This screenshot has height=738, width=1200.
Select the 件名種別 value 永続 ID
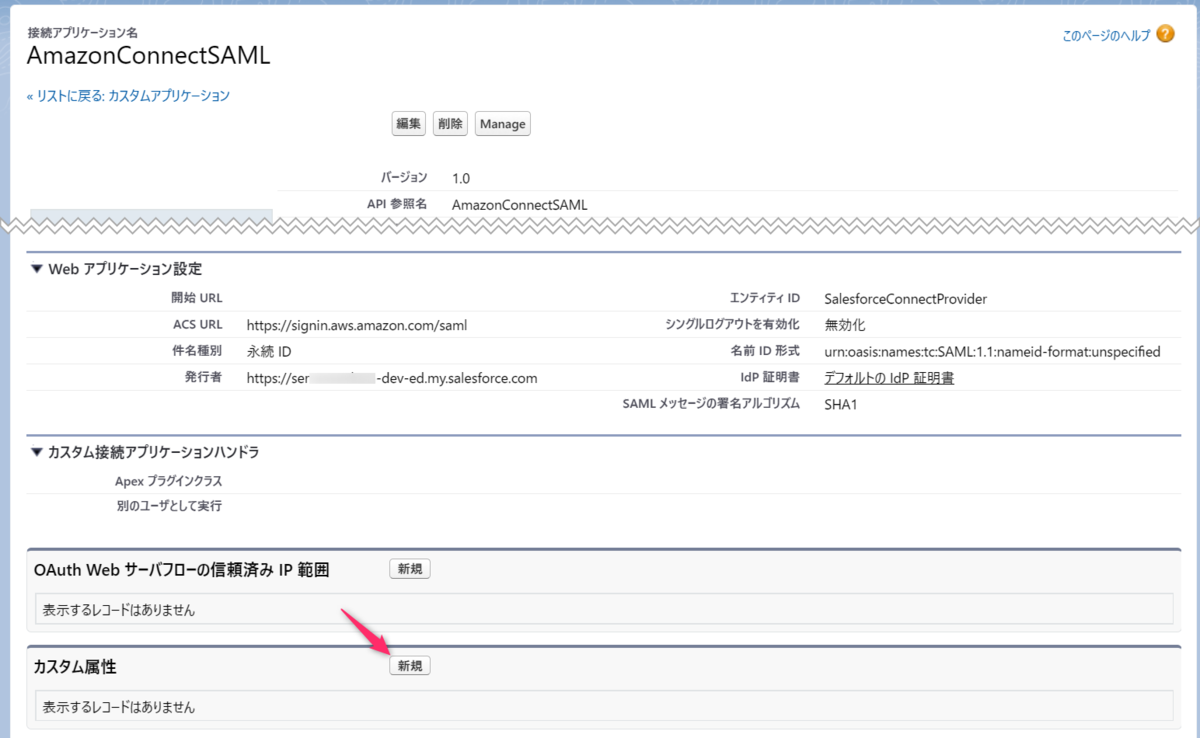[269, 352]
